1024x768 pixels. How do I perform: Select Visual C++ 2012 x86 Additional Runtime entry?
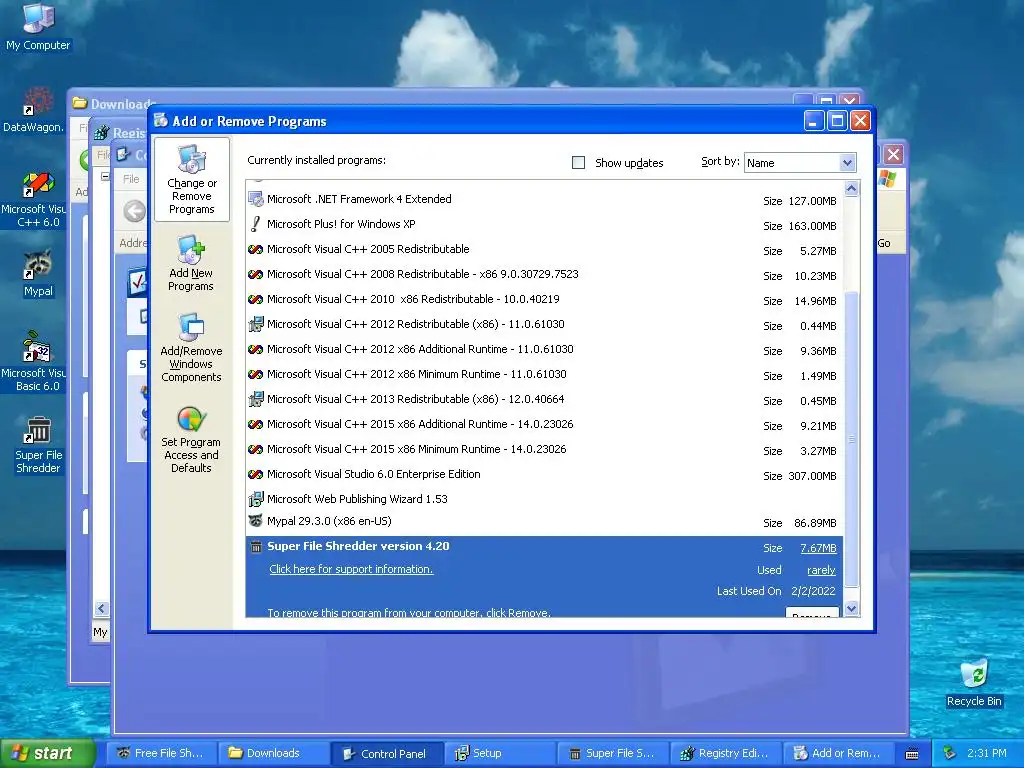click(x=543, y=350)
